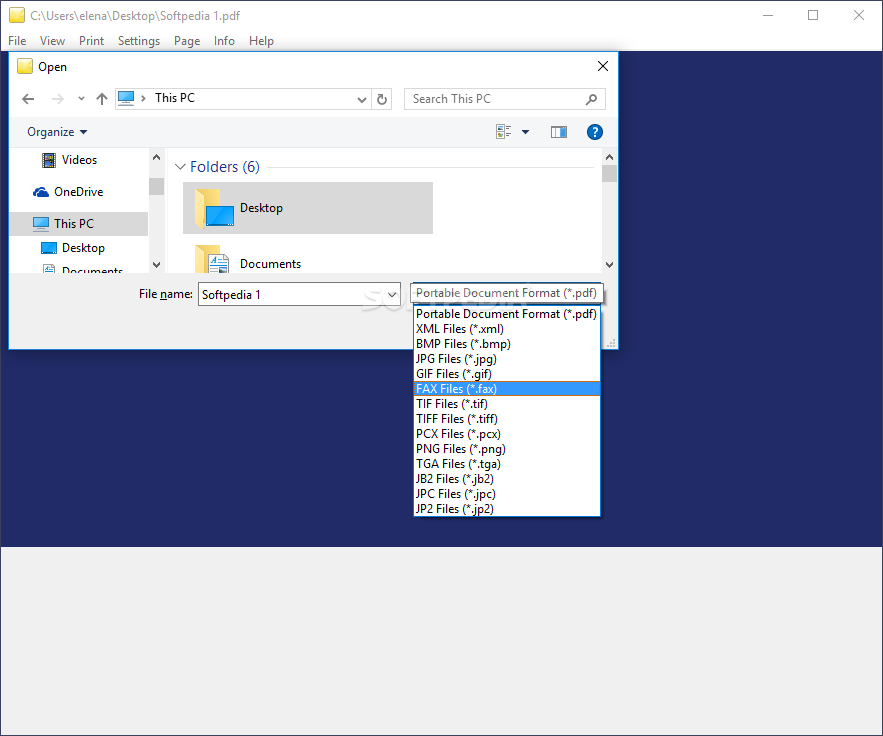
Task: Open the File menu
Action: tap(17, 41)
